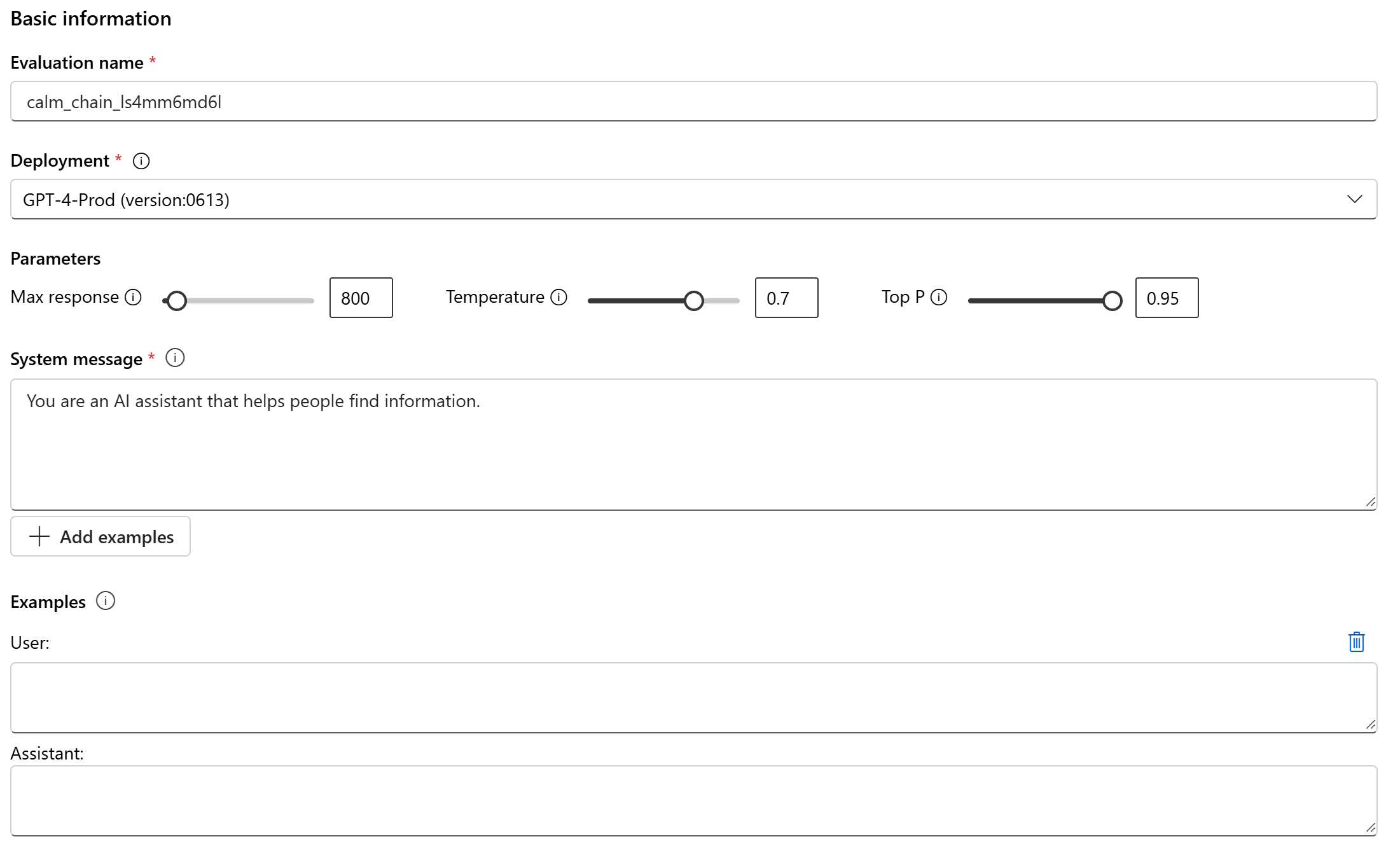The image size is (1400, 846).
Task: Click the Deployment info icon
Action: click(x=141, y=161)
